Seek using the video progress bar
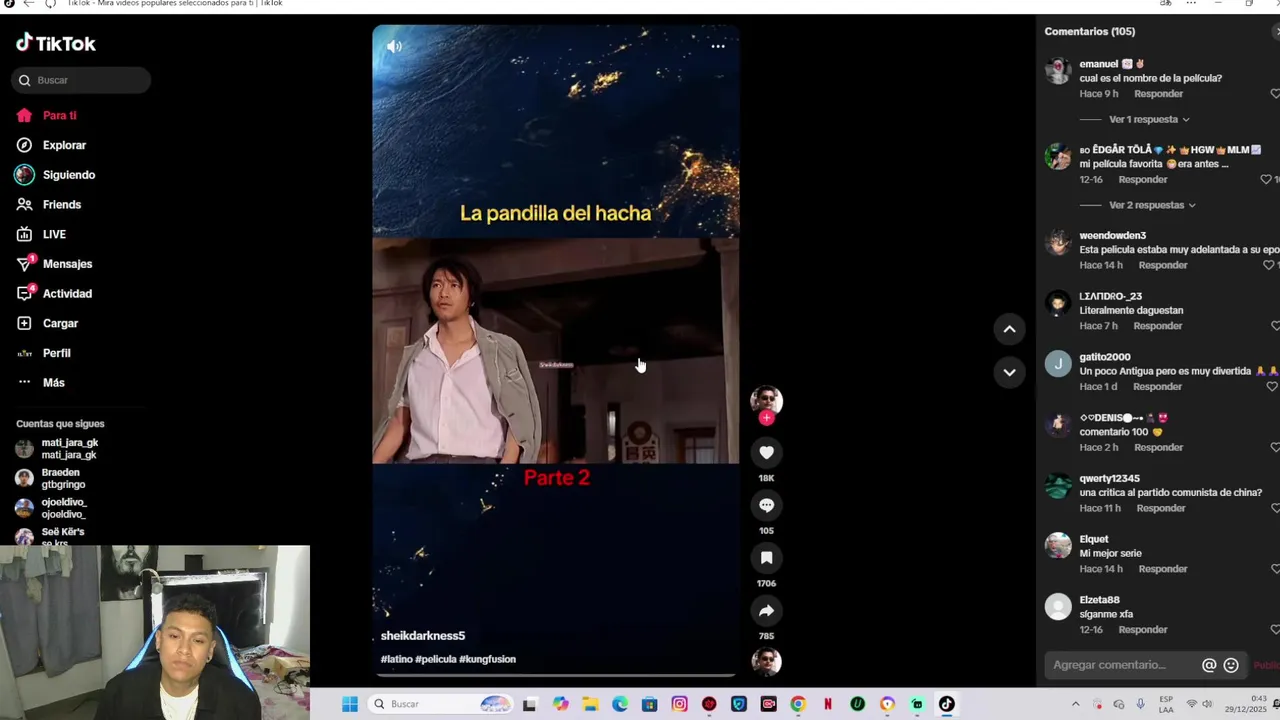 [x=556, y=675]
